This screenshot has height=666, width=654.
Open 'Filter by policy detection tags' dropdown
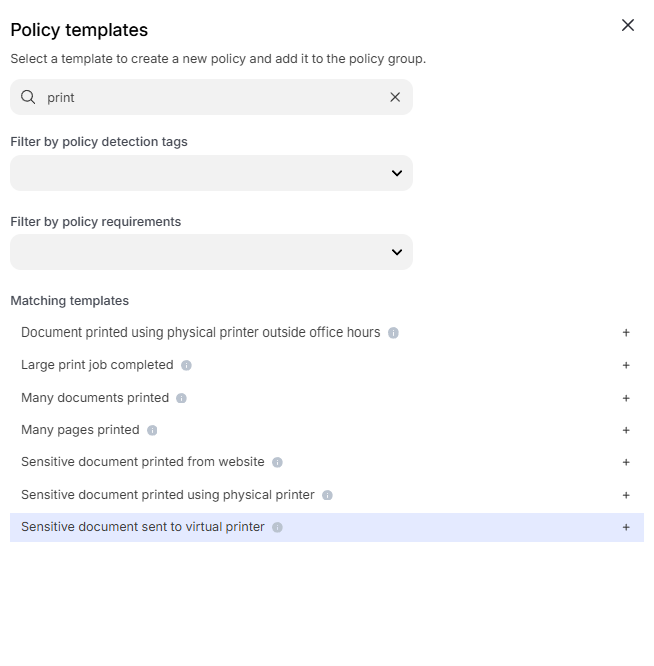point(211,173)
